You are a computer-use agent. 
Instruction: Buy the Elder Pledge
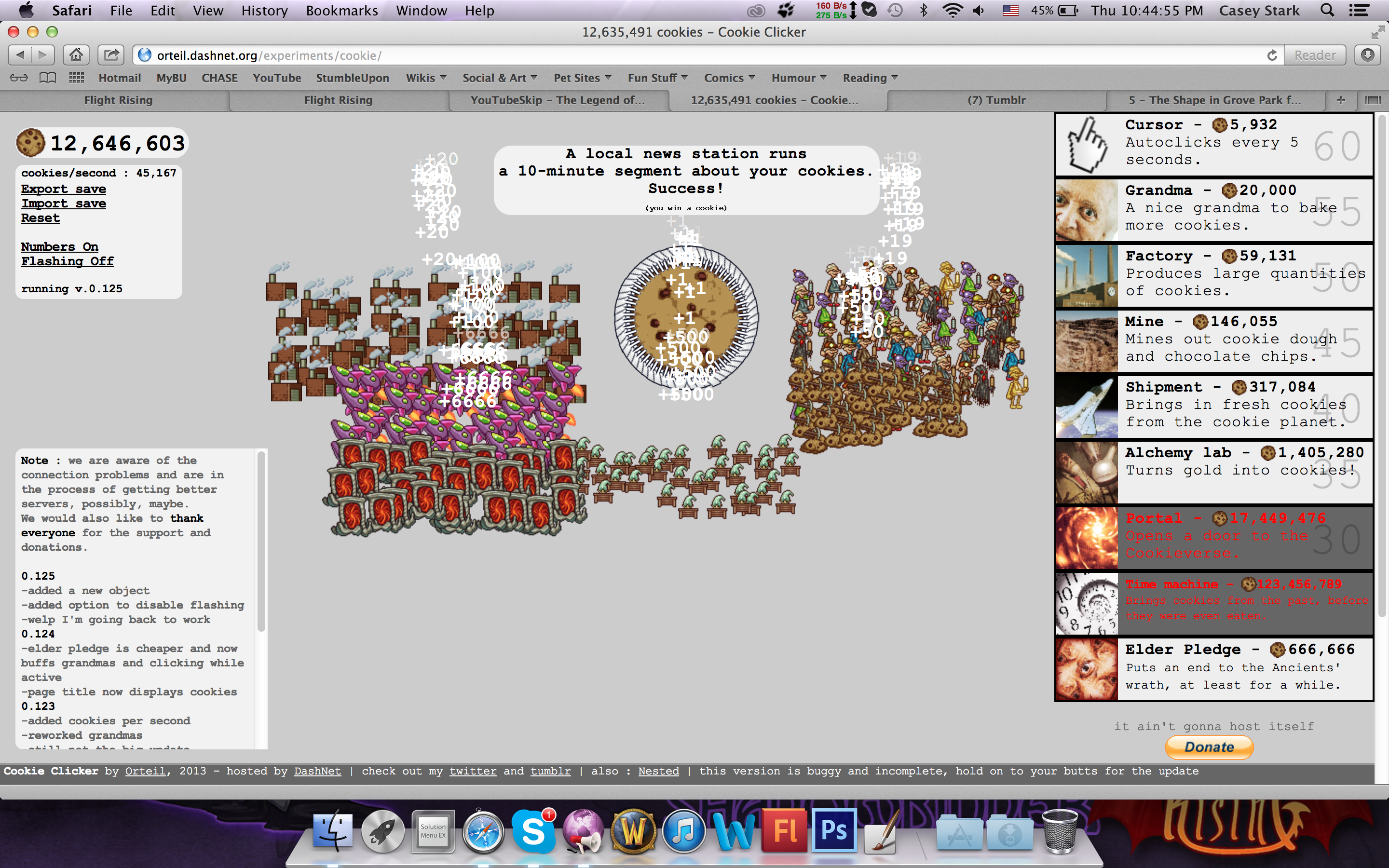1214,669
